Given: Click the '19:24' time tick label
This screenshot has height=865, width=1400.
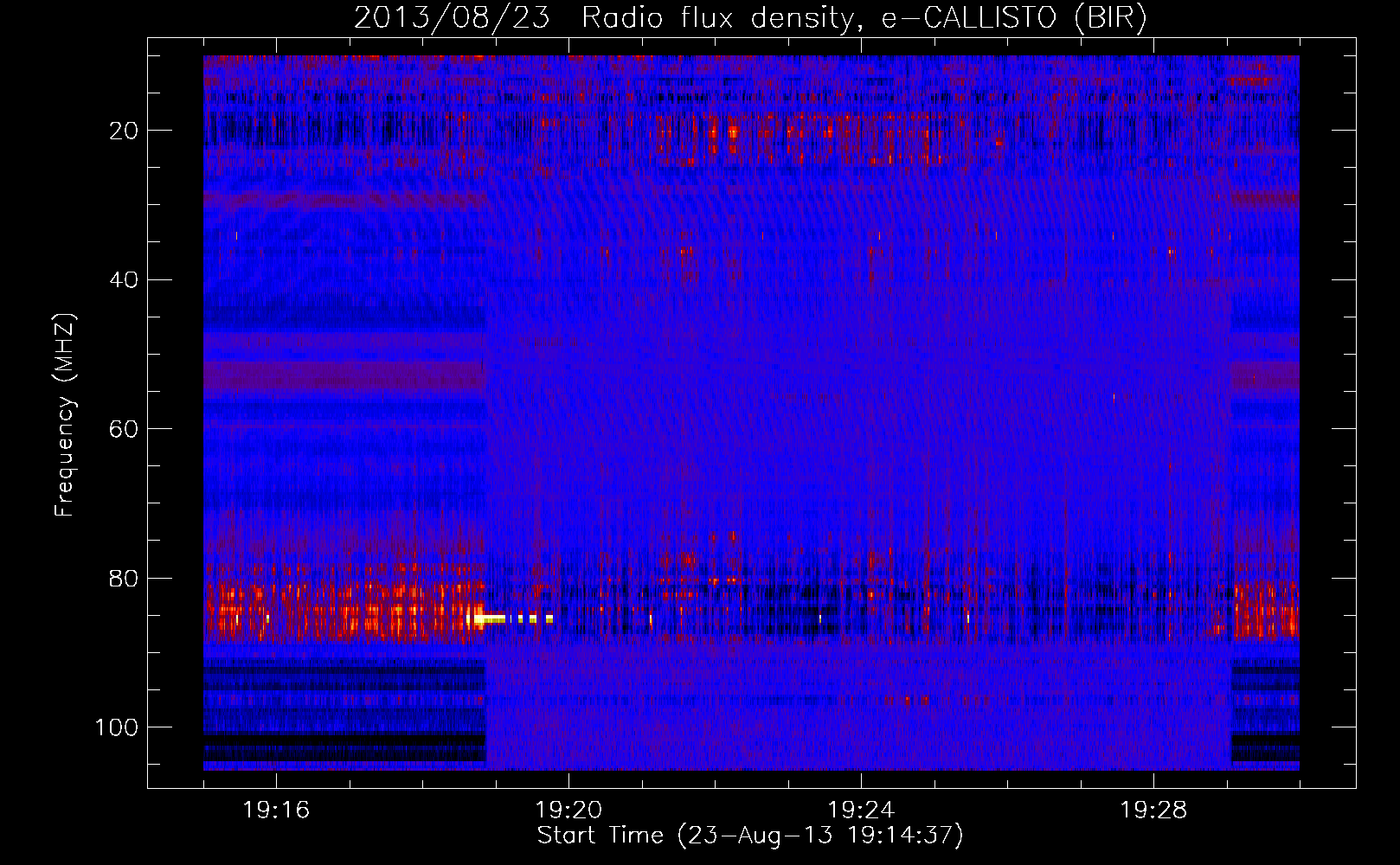Looking at the screenshot, I should 861,811.
